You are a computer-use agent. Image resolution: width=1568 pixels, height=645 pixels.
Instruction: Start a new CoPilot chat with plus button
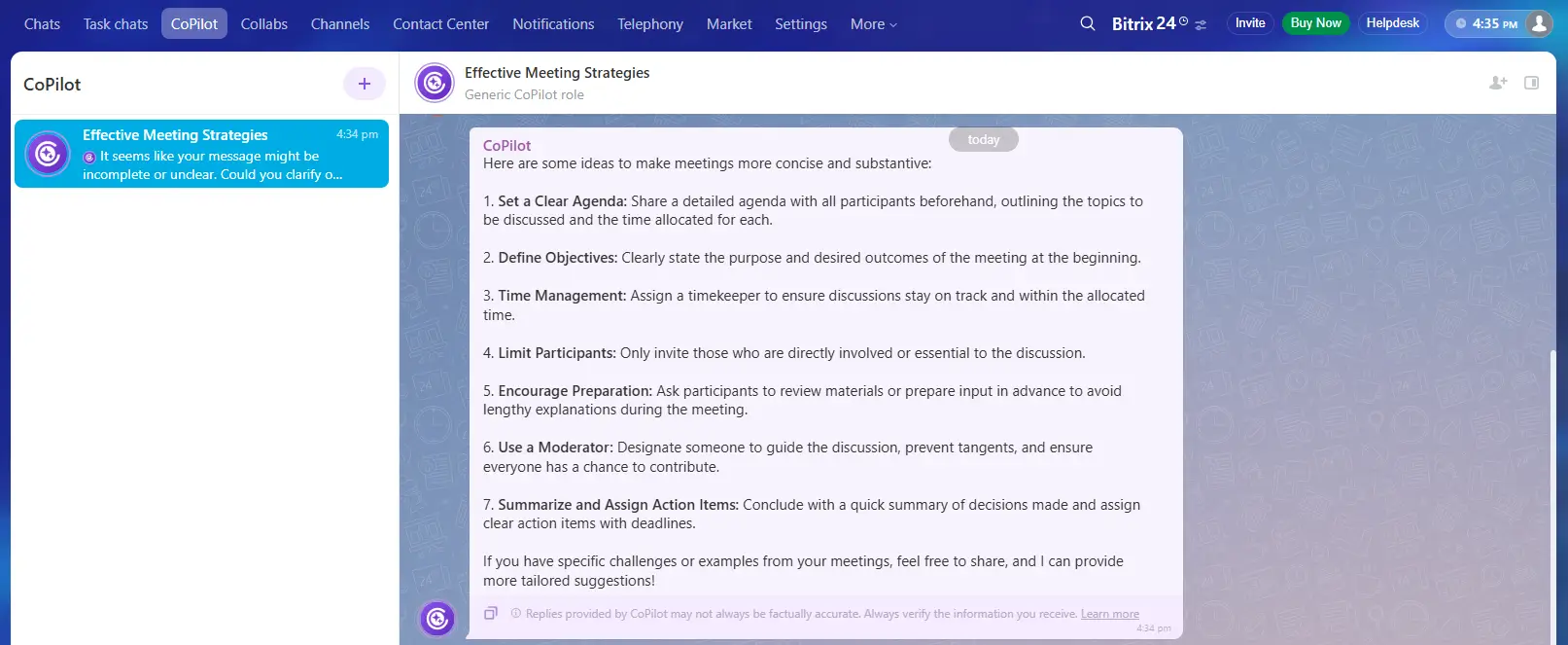point(365,84)
